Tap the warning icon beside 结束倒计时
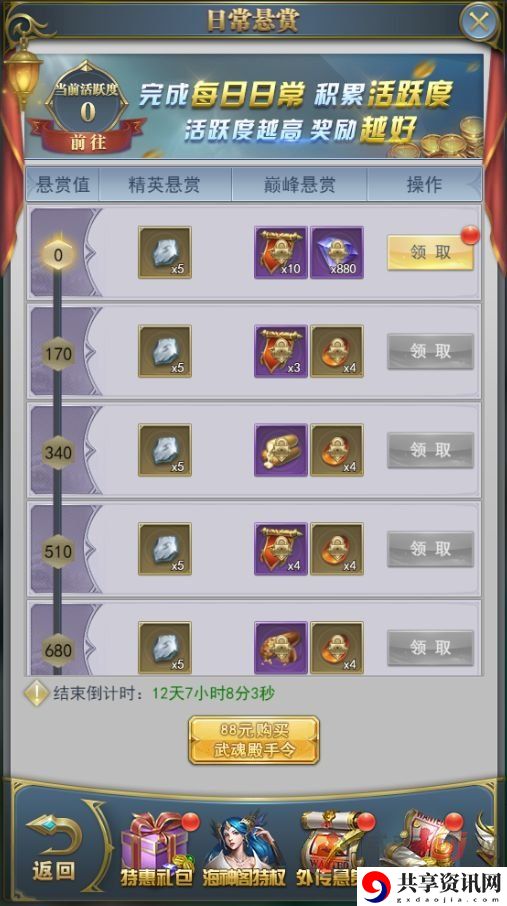507x906 pixels. point(36,693)
